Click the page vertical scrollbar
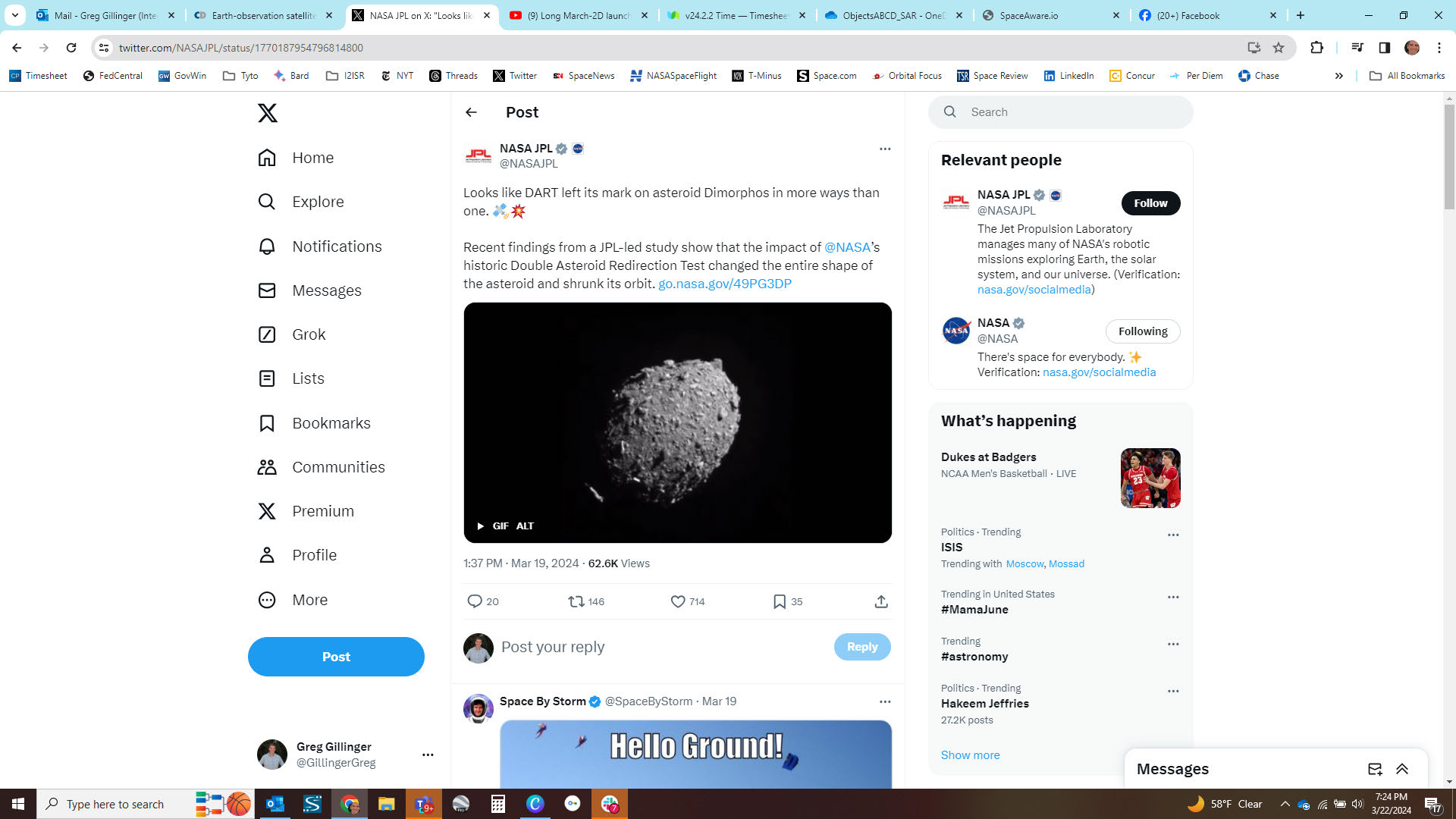 (x=1449, y=156)
